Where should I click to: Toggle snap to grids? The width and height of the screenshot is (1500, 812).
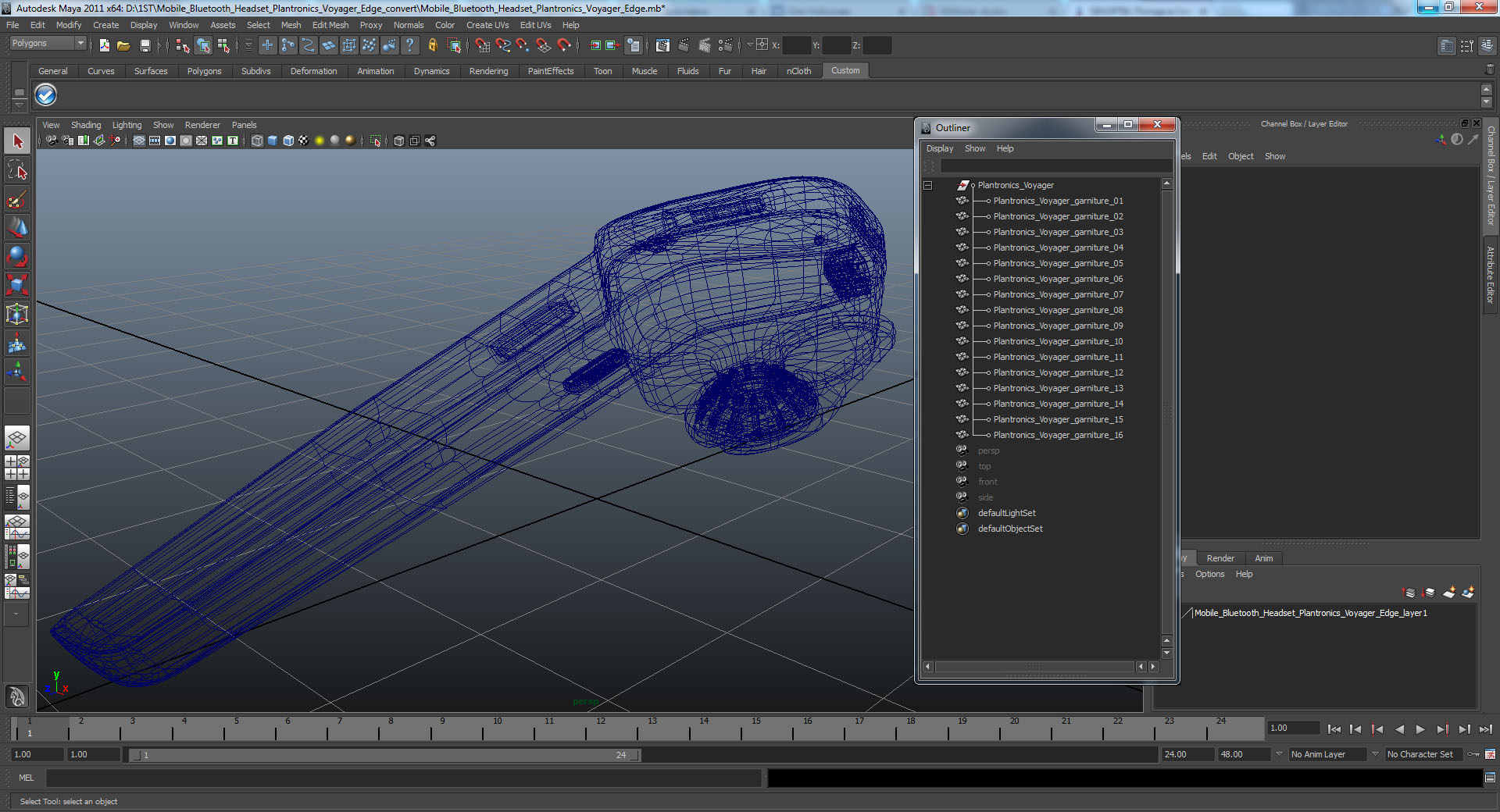[482, 45]
